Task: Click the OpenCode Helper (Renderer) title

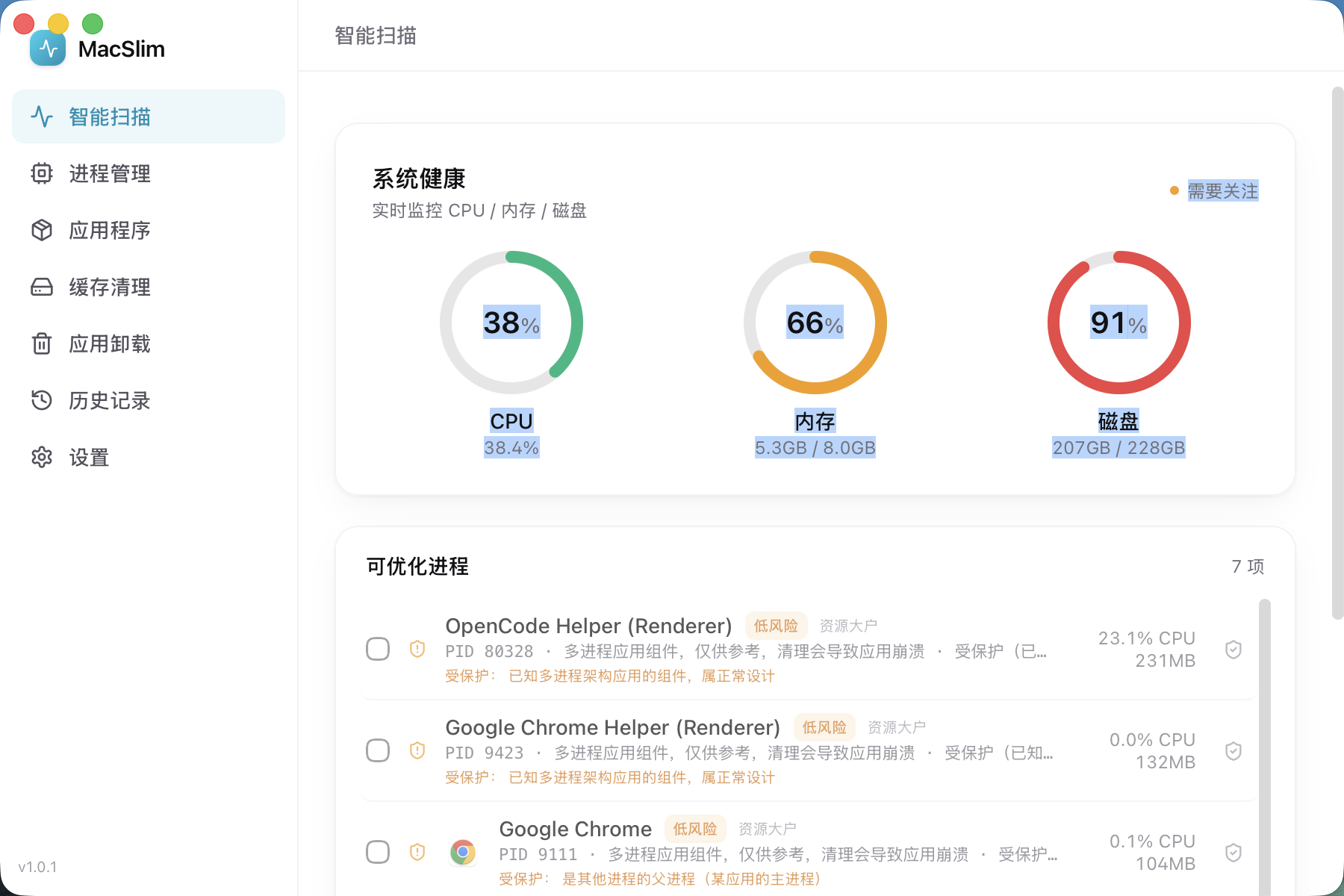Action: click(x=588, y=626)
